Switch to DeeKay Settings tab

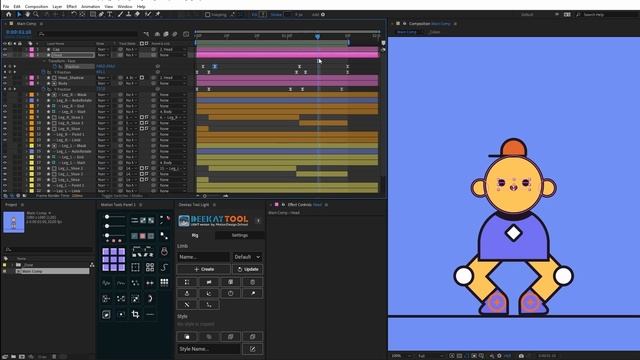click(x=240, y=236)
